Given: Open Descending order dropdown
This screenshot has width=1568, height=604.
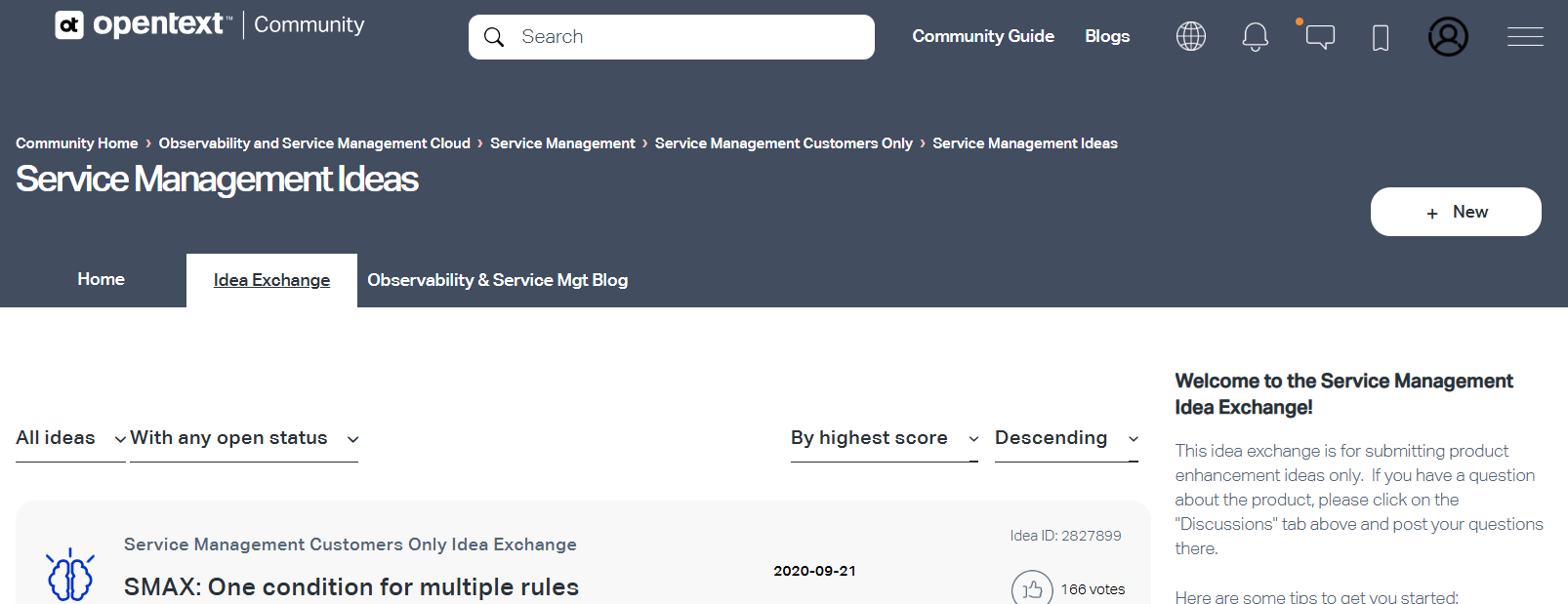Looking at the screenshot, I should coord(1066,438).
